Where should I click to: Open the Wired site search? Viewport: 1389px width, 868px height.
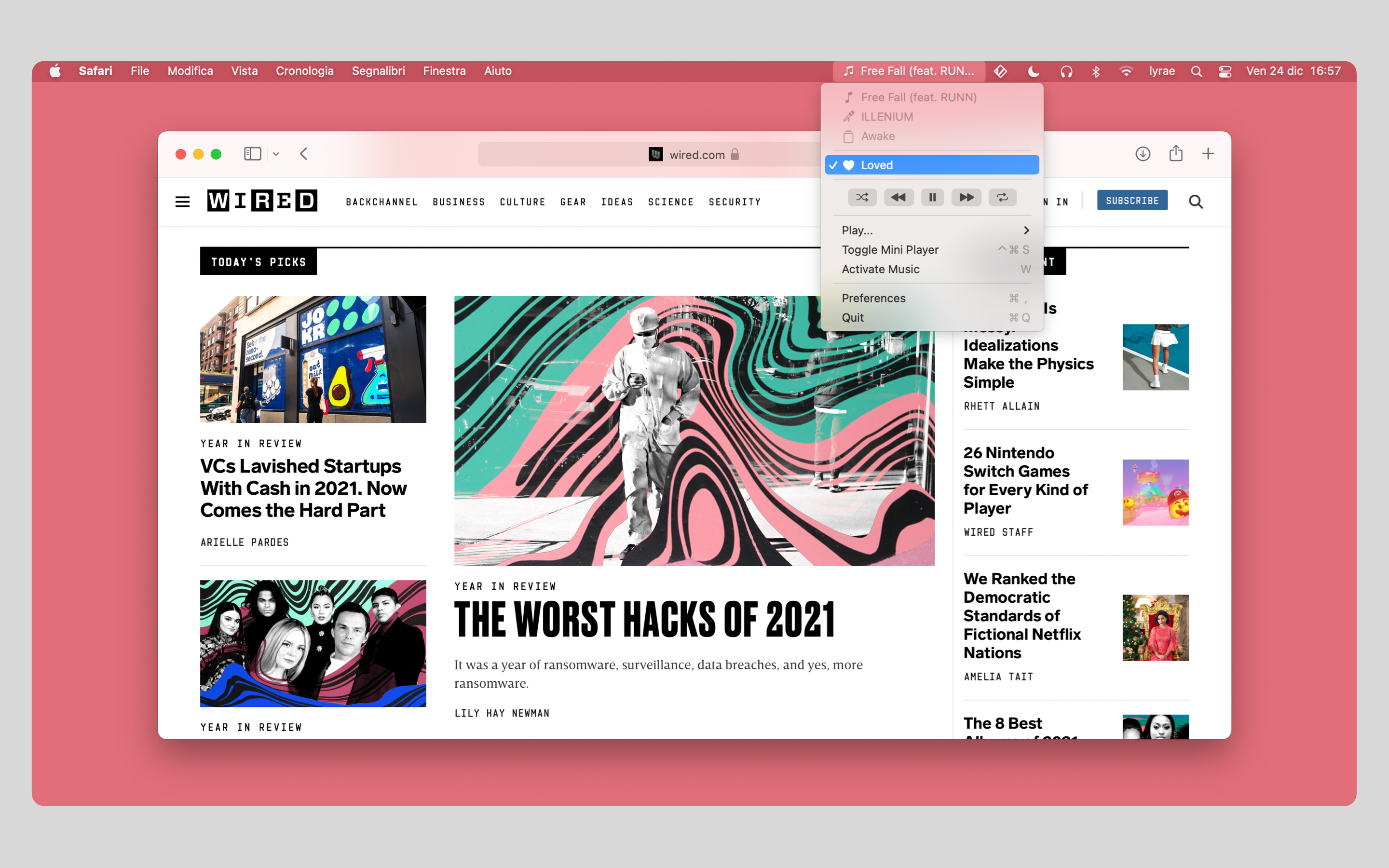click(x=1196, y=202)
